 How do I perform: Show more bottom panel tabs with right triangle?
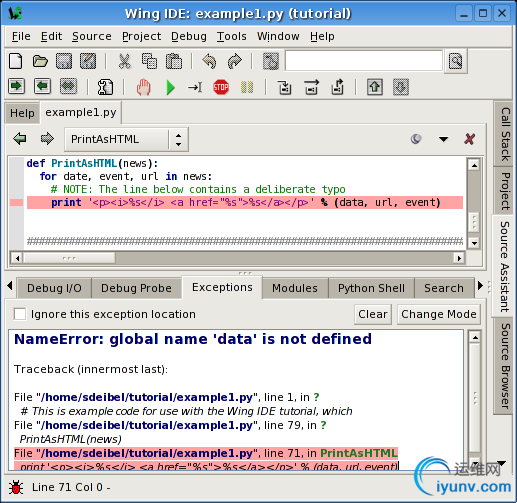[x=480, y=286]
